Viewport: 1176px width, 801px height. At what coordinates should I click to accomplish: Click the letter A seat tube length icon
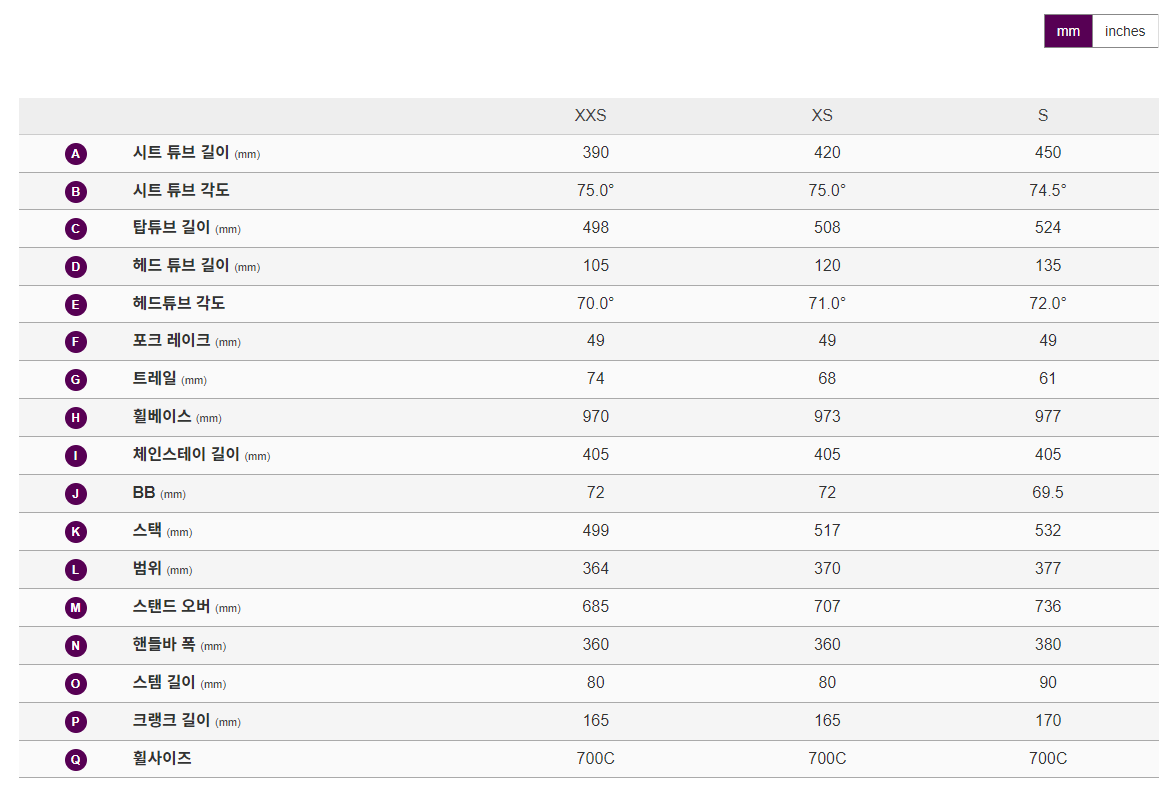pos(76,154)
